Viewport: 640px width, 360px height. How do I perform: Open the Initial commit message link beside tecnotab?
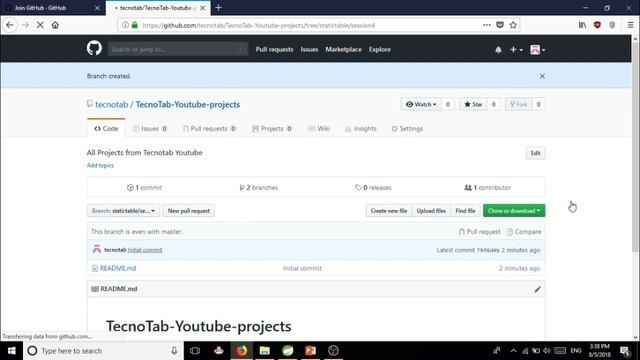[145, 250]
